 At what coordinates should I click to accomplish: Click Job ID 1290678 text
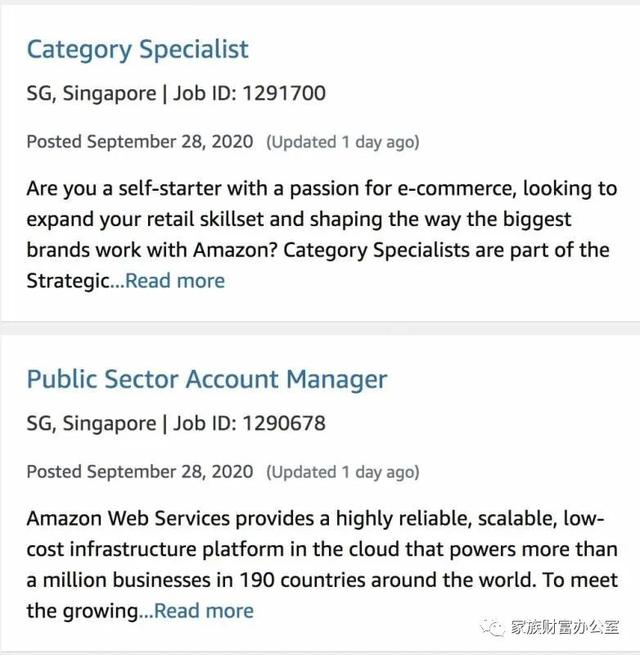250,424
